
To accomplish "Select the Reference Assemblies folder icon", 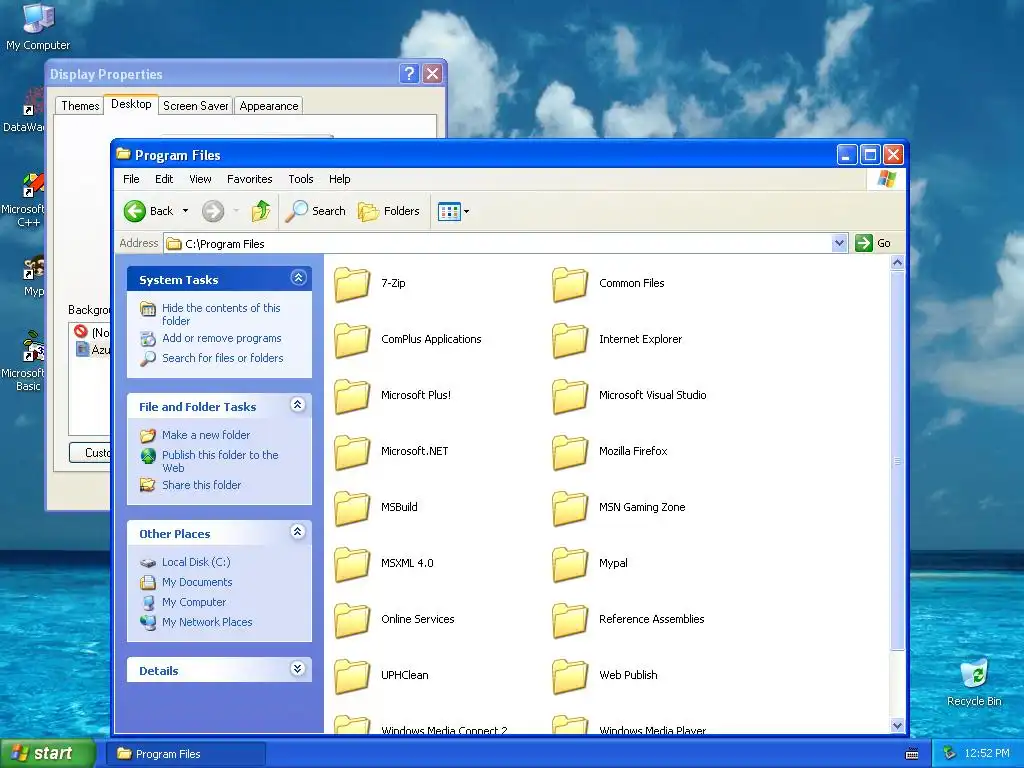I will pos(570,620).
